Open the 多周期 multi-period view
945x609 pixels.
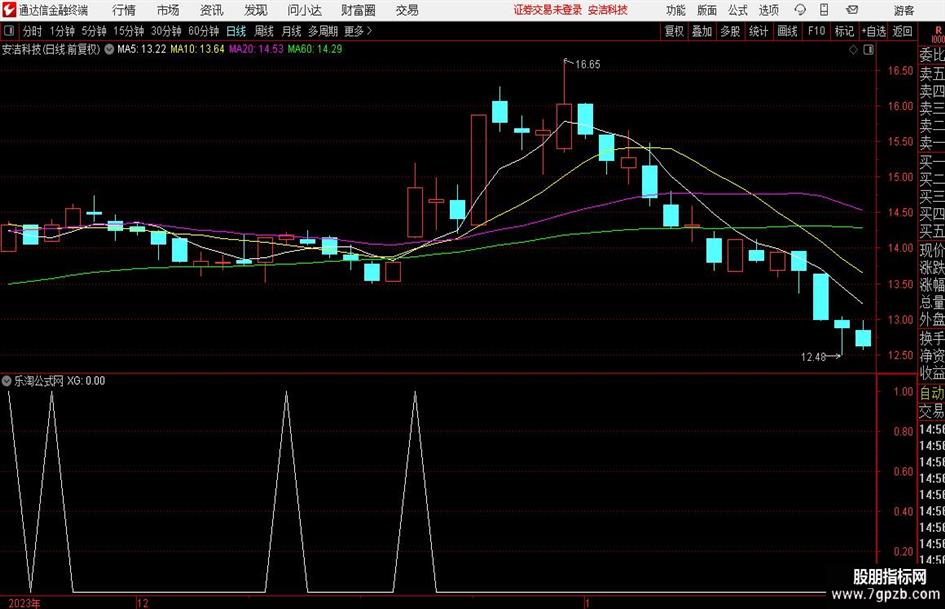click(x=323, y=31)
